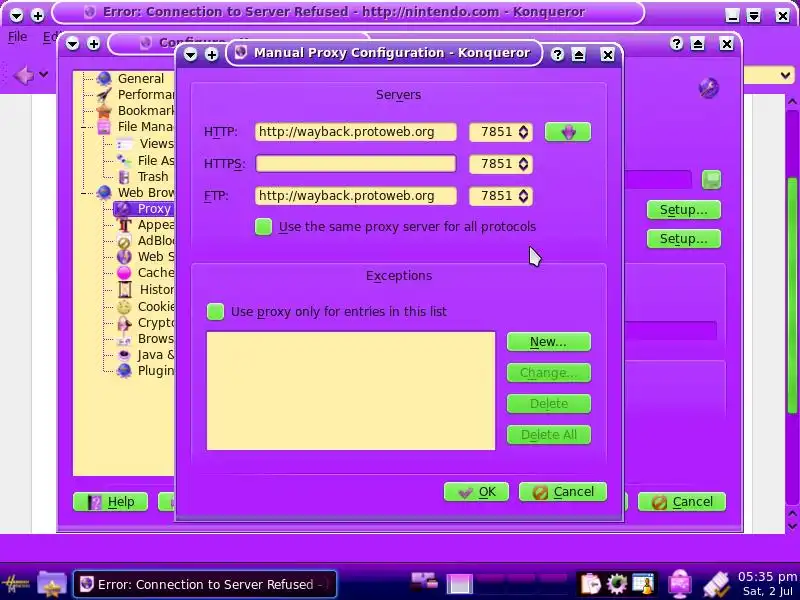Select Browser Identification tree entry

(x=156, y=339)
